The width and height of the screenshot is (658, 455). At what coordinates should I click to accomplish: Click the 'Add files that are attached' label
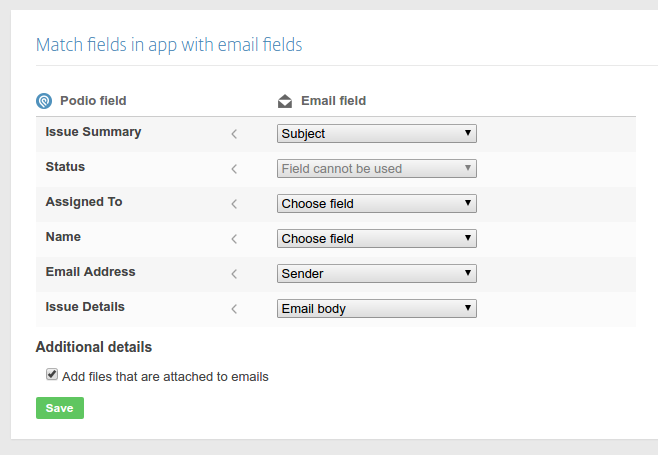[x=165, y=377]
